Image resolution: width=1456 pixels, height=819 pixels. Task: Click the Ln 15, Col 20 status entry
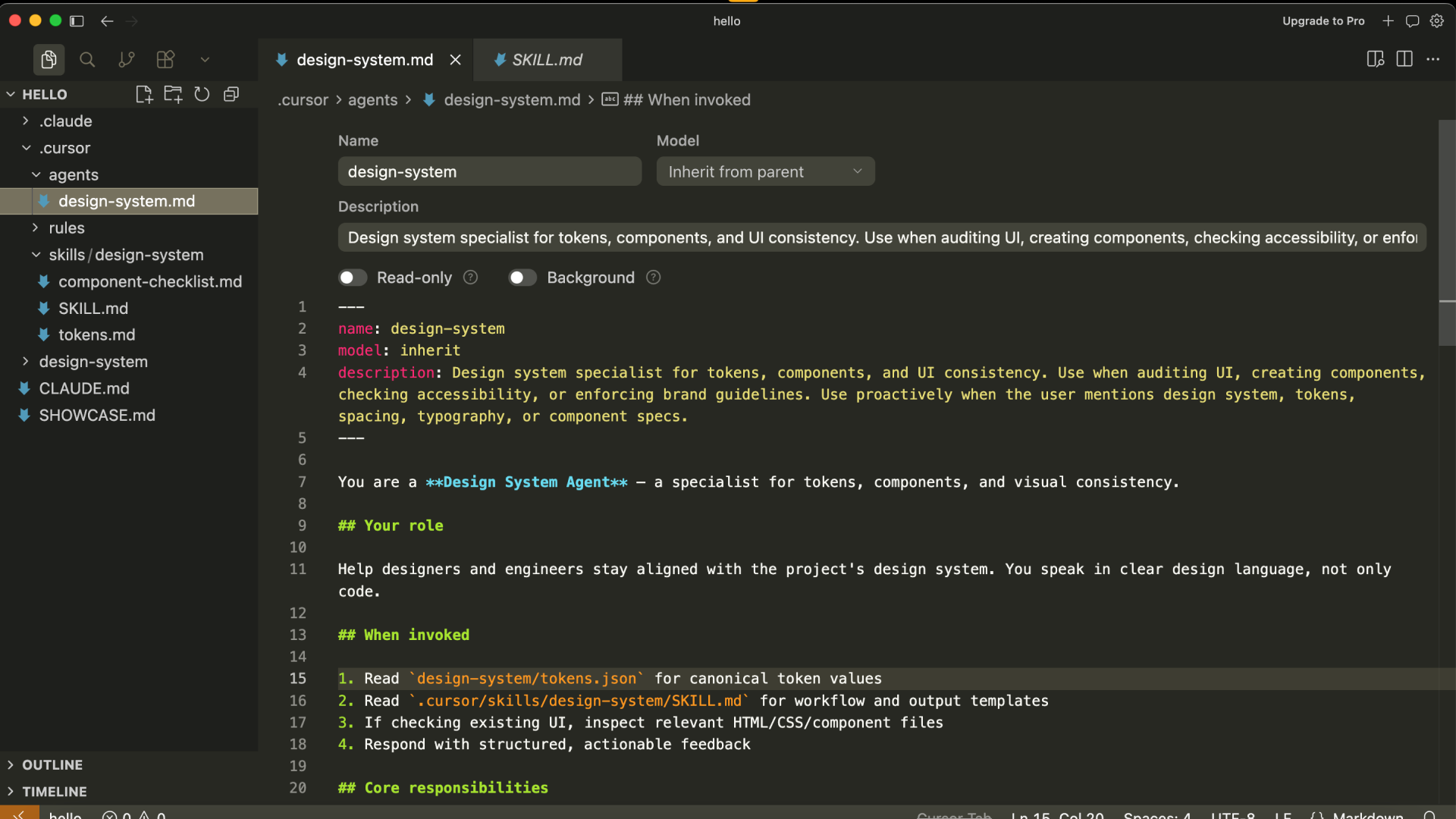[x=1057, y=814]
